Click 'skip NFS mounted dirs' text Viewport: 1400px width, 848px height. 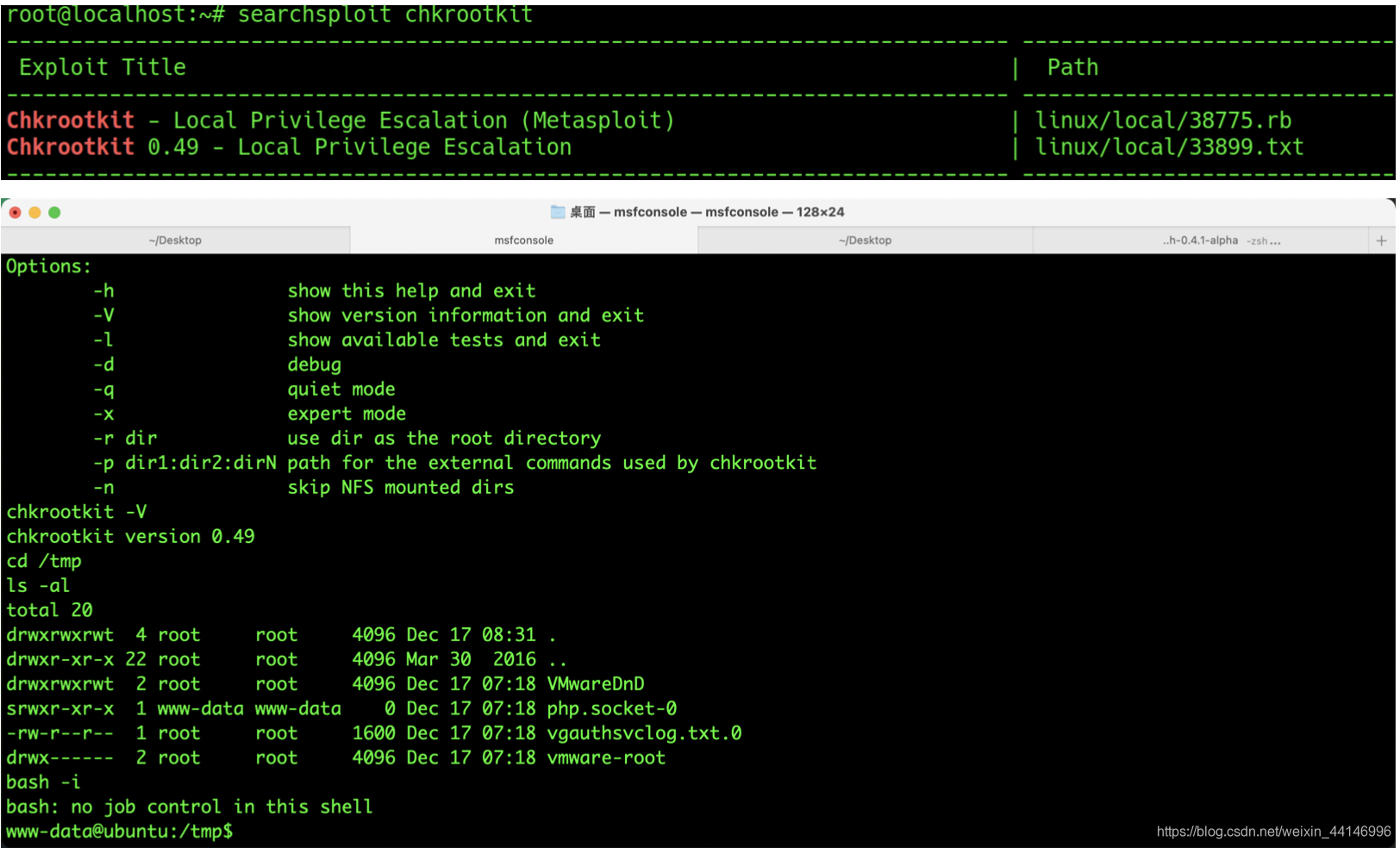(401, 487)
